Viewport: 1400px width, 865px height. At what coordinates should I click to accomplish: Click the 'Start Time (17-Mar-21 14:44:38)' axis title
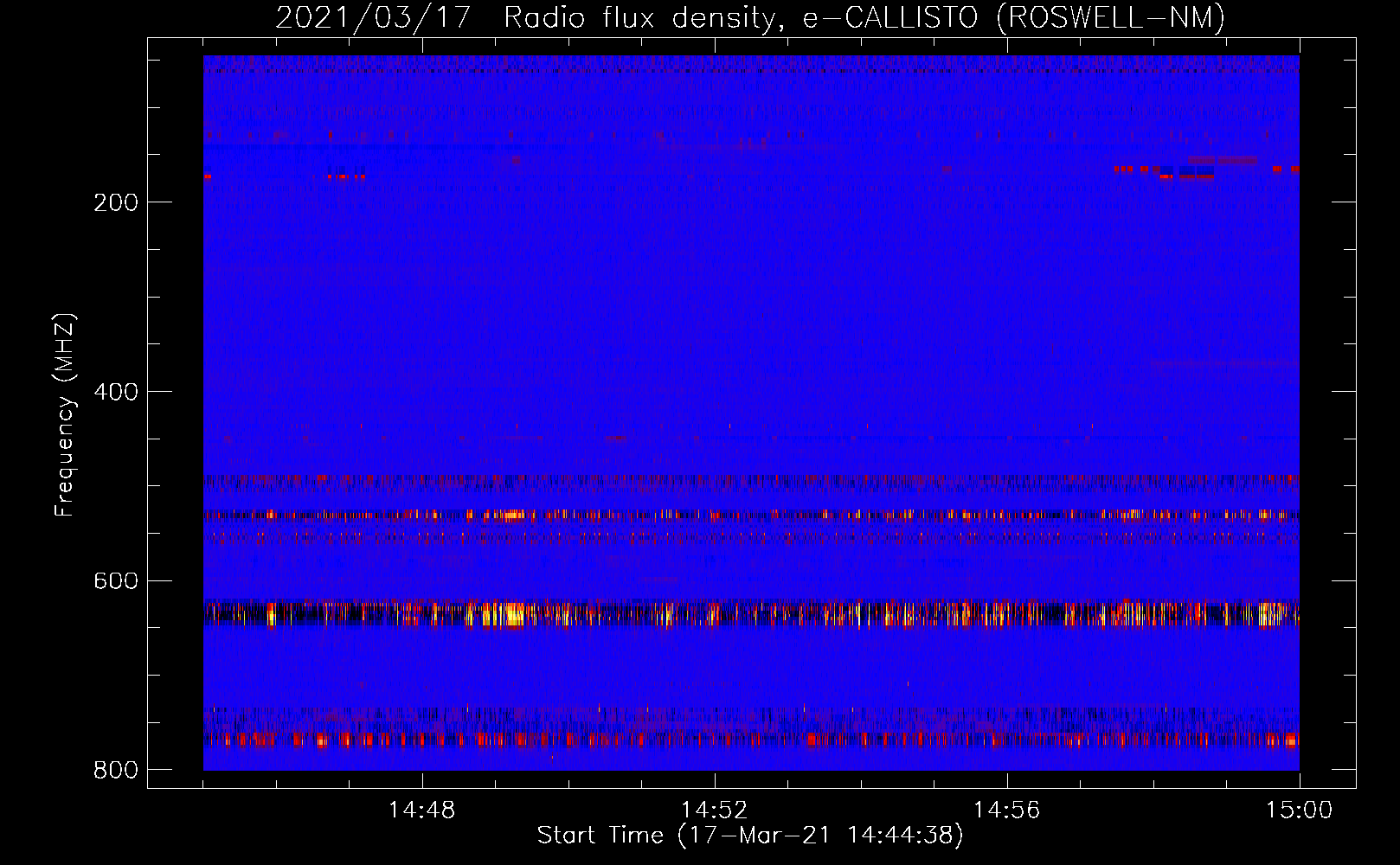750,836
